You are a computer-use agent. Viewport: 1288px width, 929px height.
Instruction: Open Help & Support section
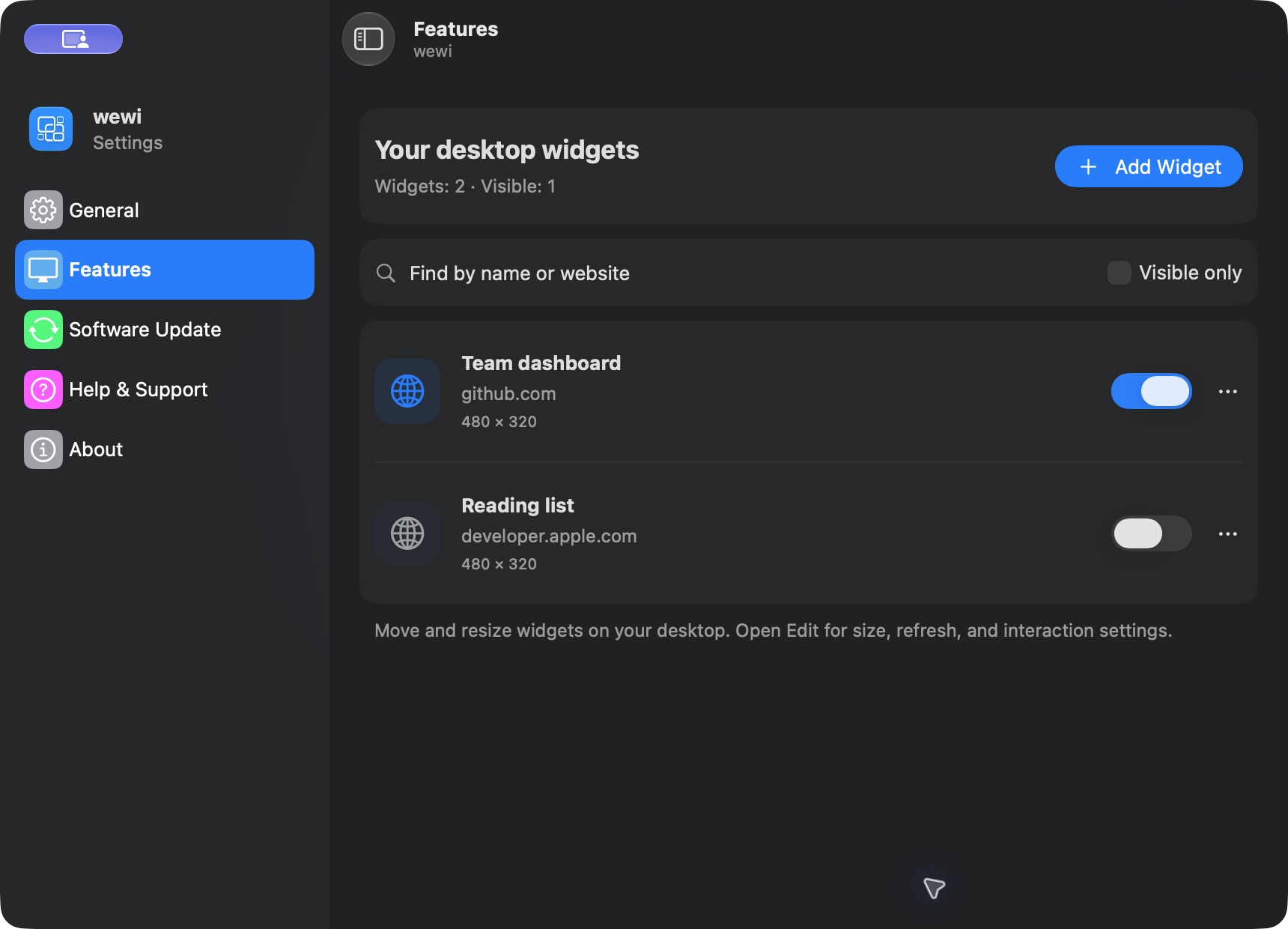pos(165,390)
